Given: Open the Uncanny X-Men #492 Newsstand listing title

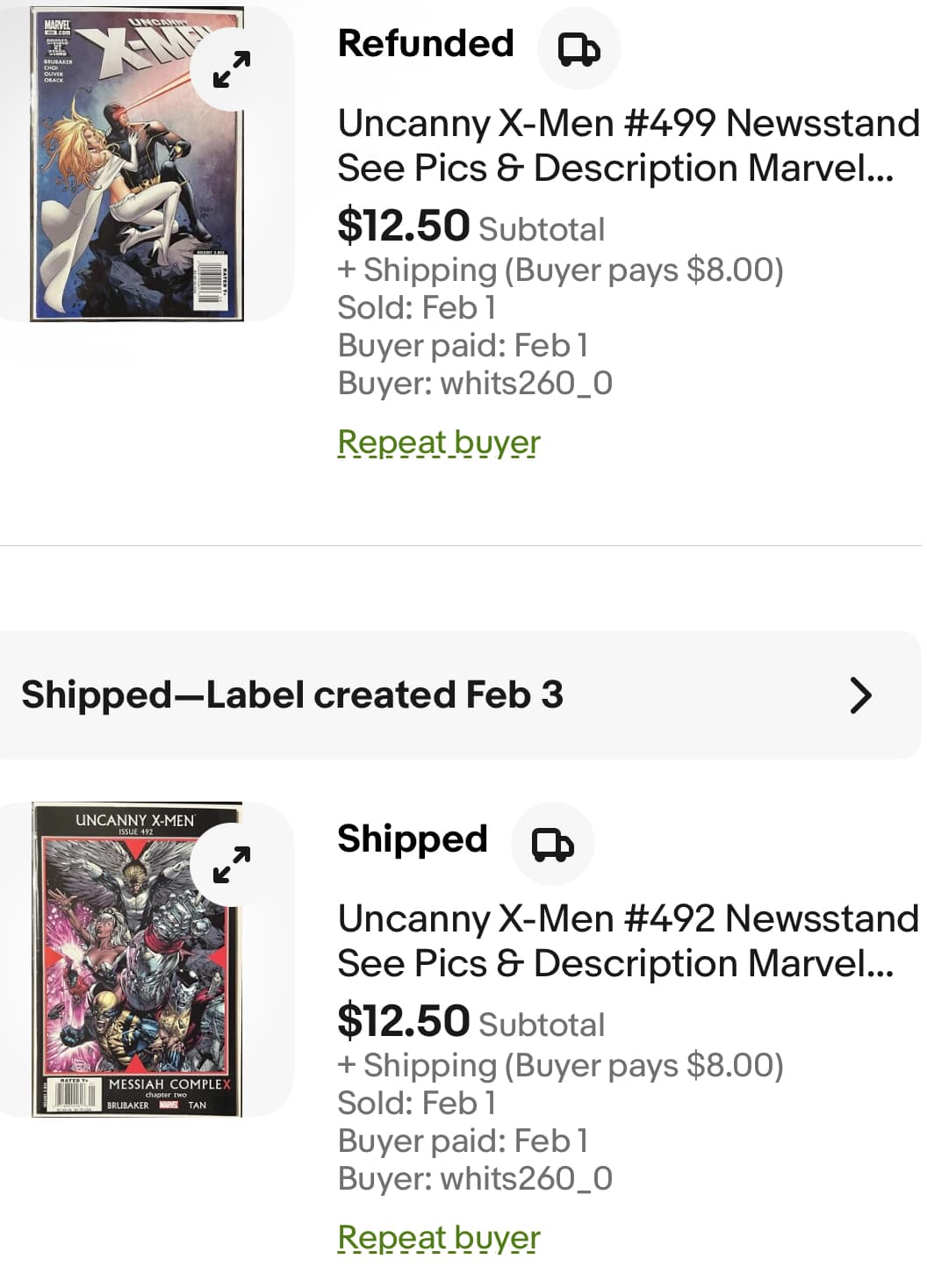Looking at the screenshot, I should point(627,940).
